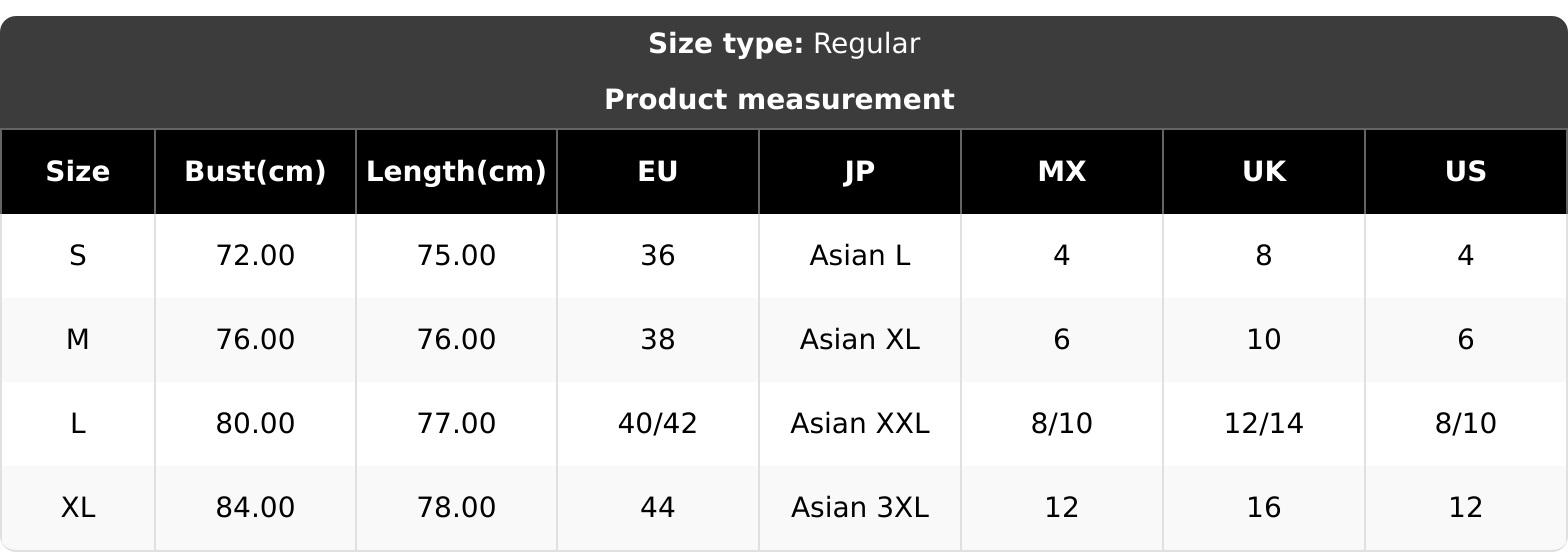Click the 12/14 UK size cell

point(1264,424)
